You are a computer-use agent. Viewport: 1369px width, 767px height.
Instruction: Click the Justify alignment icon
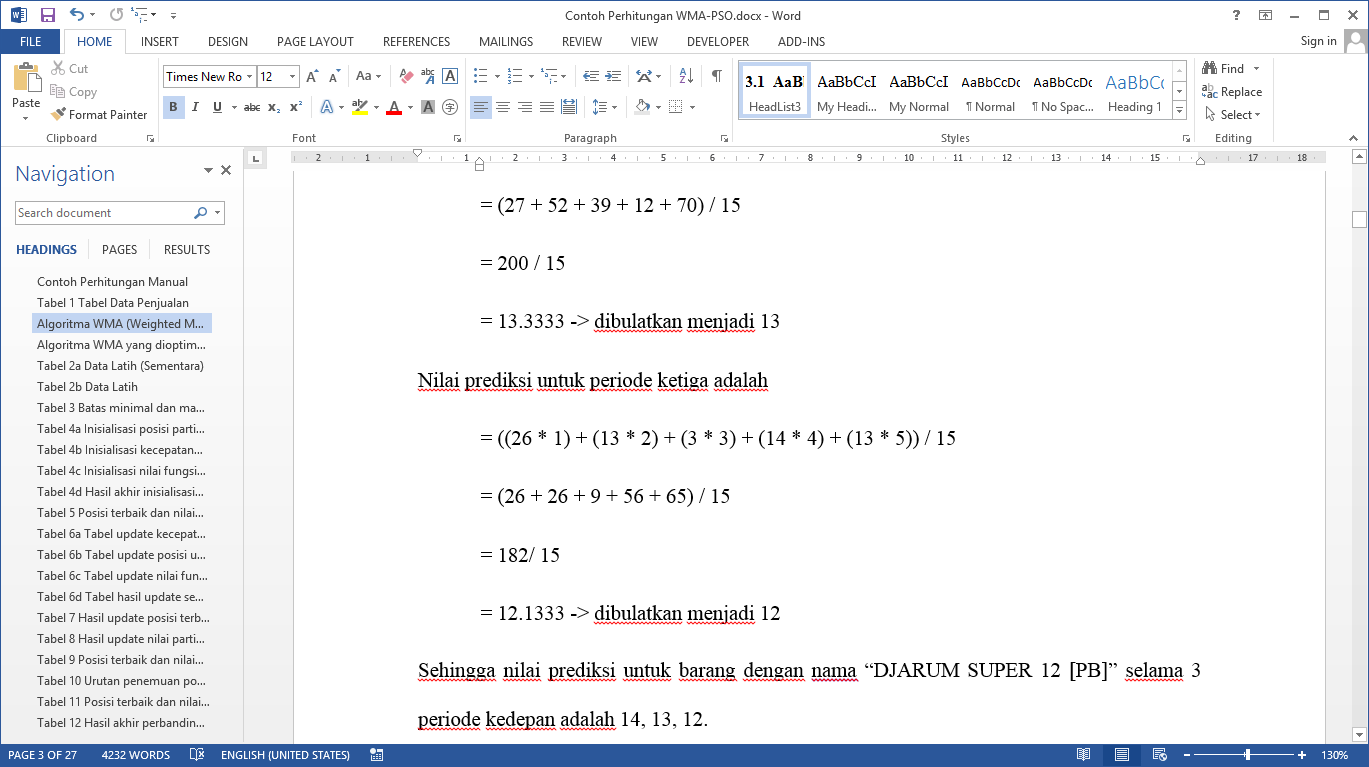pos(547,107)
